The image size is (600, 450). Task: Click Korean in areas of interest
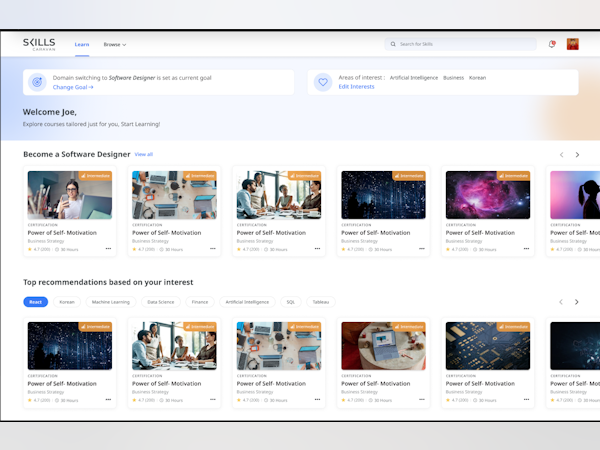pyautogui.click(x=478, y=78)
